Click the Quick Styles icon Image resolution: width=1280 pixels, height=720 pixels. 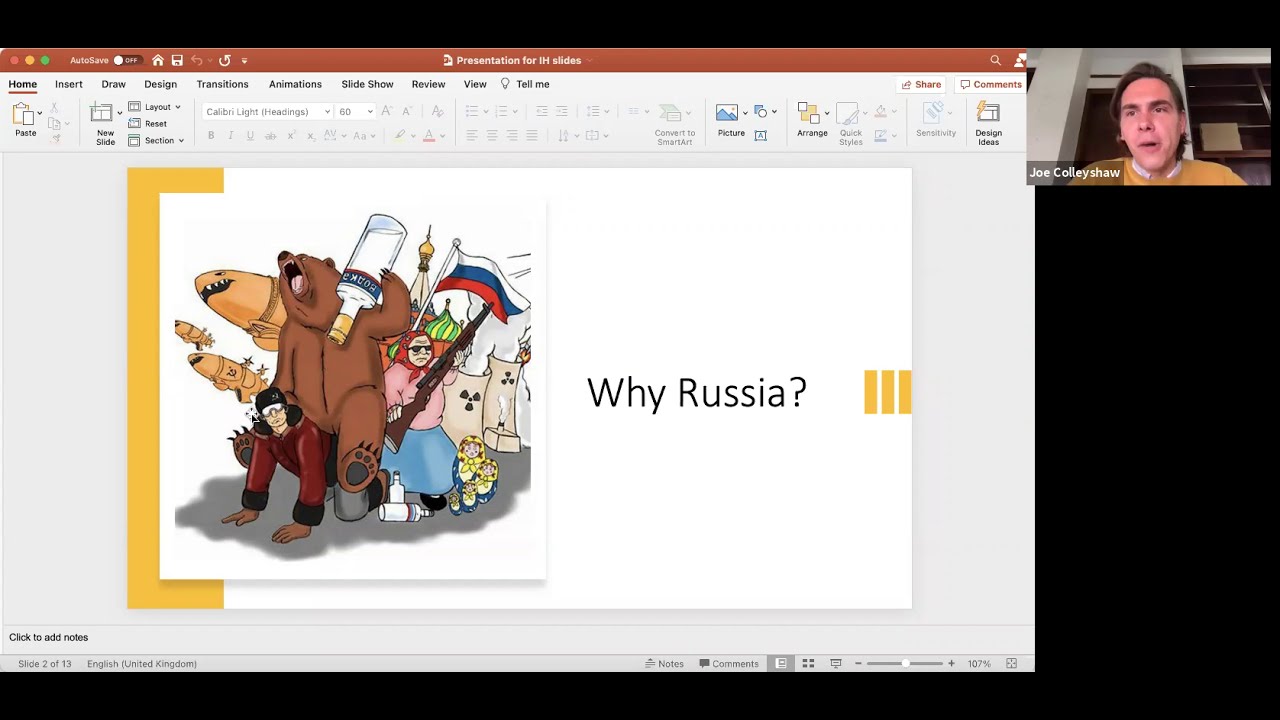pos(848,113)
